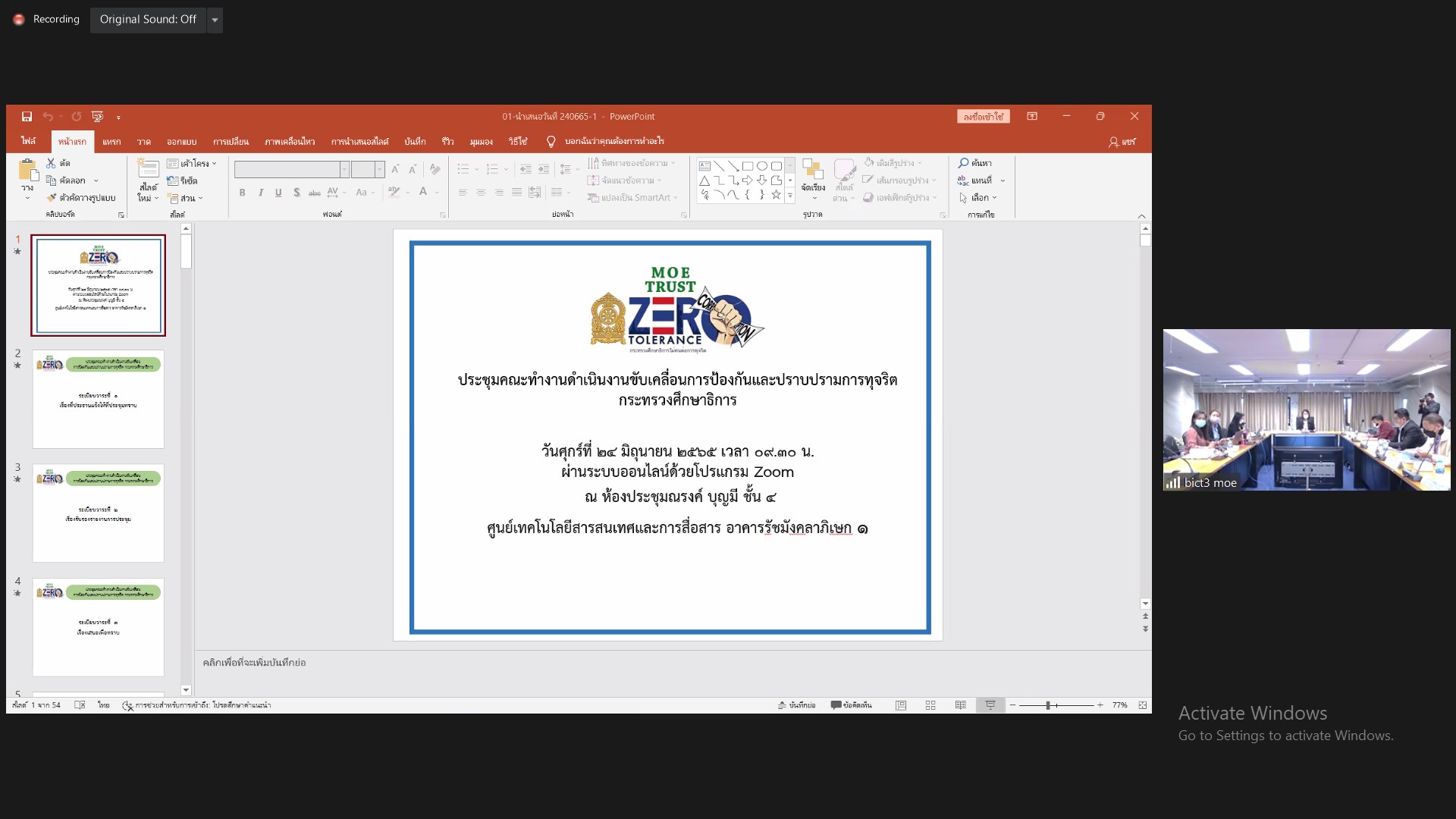Click the Sign in button
Screen dimensions: 1456x819
click(x=983, y=117)
